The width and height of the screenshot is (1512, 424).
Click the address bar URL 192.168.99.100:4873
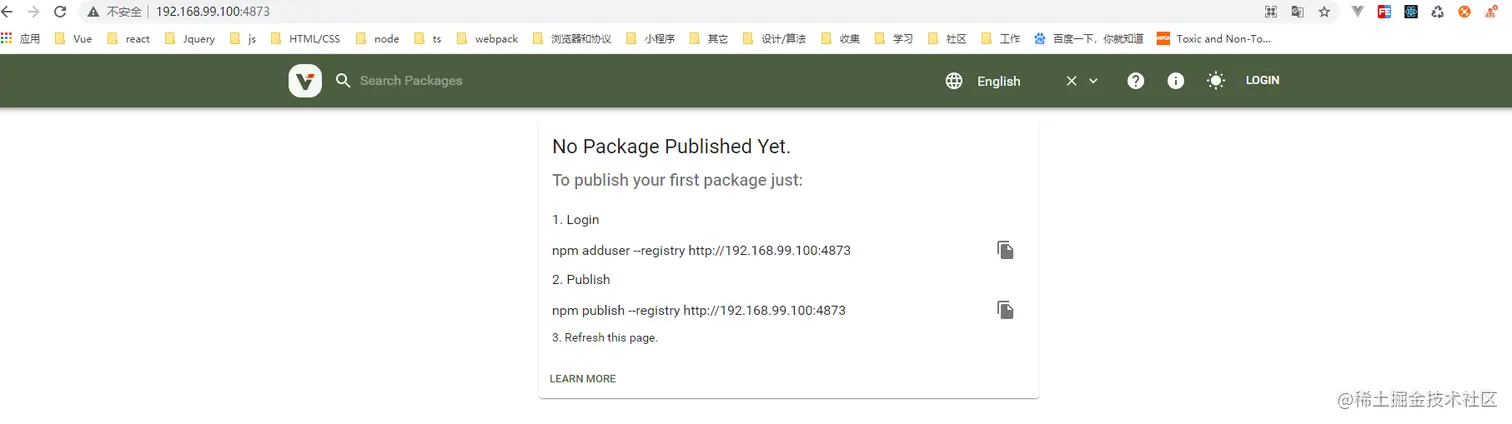coord(212,12)
